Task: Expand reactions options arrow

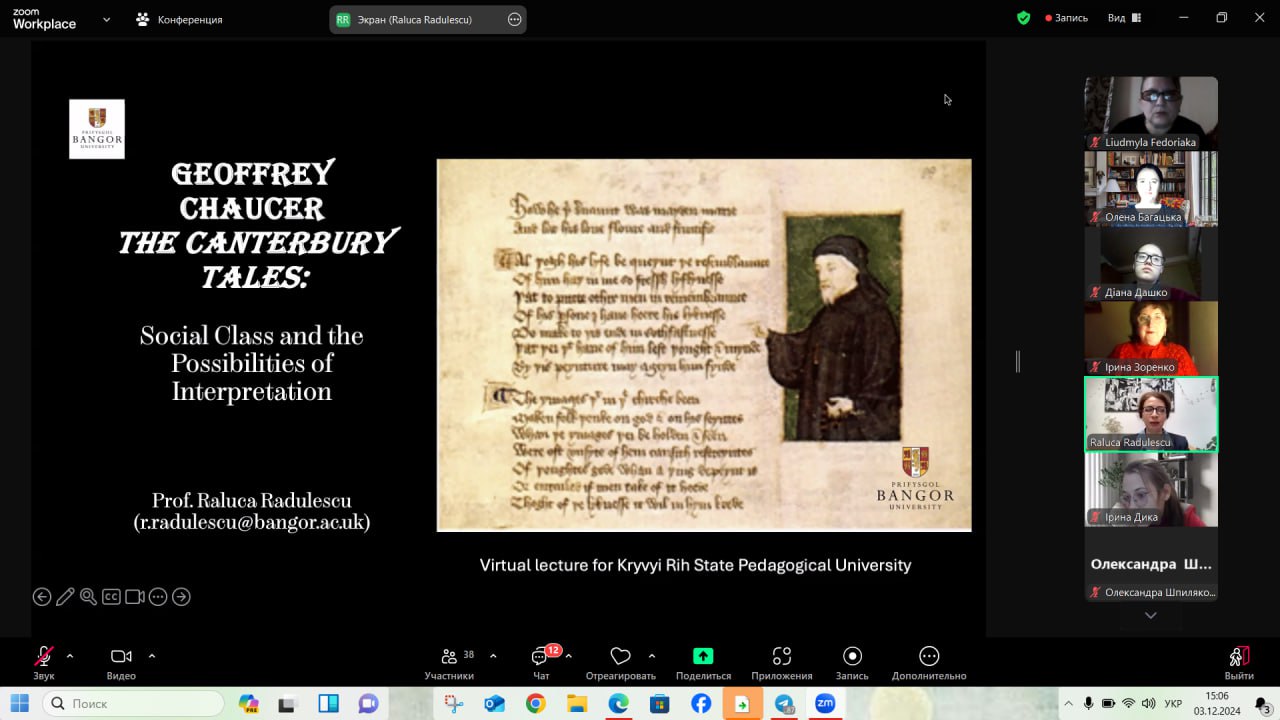Action: coord(652,656)
